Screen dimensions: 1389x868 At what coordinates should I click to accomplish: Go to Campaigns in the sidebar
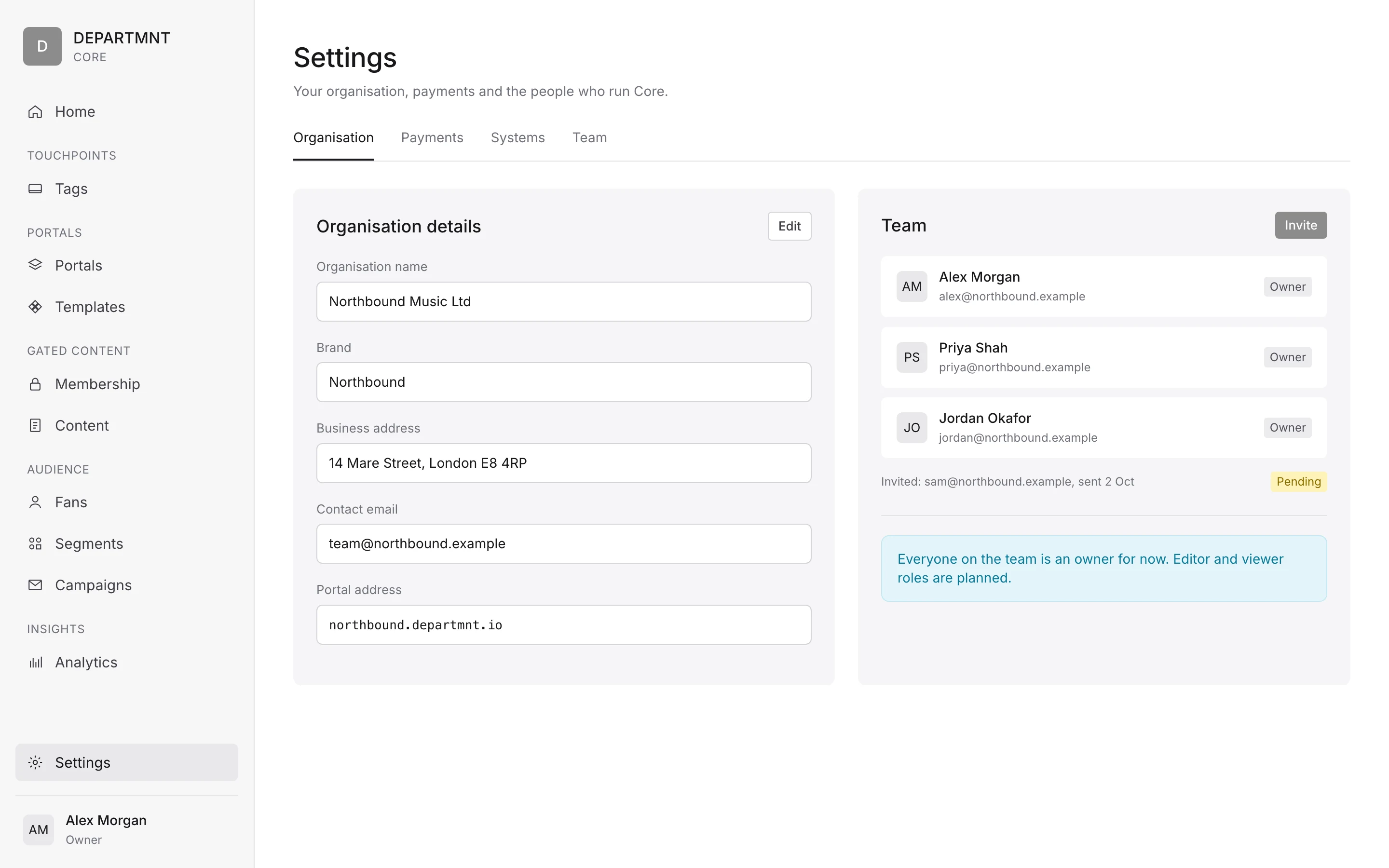pyautogui.click(x=126, y=585)
